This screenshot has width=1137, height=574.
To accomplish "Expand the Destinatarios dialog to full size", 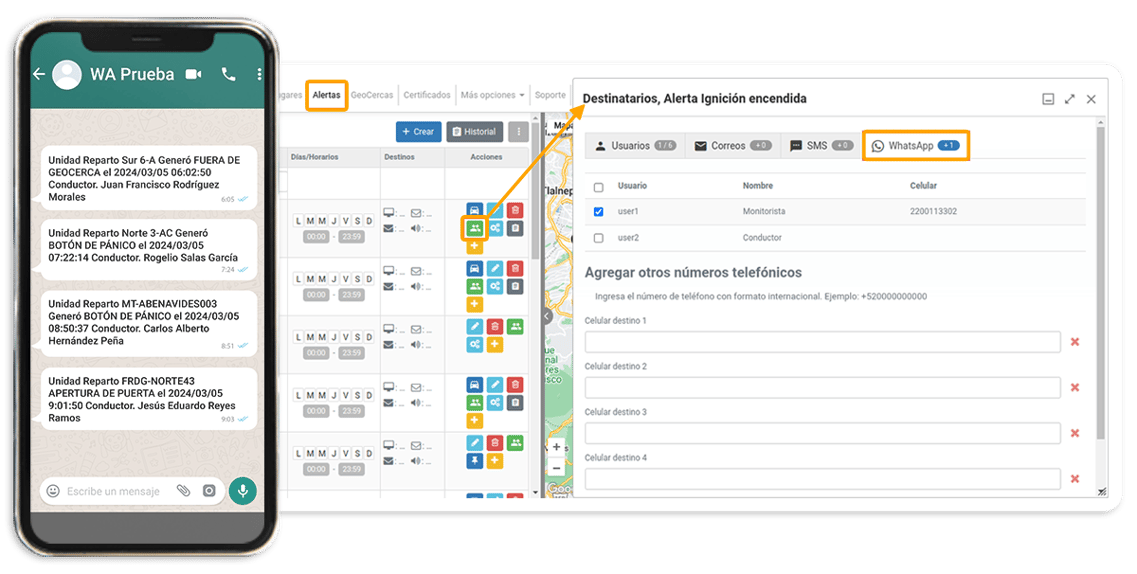I will tap(1070, 99).
